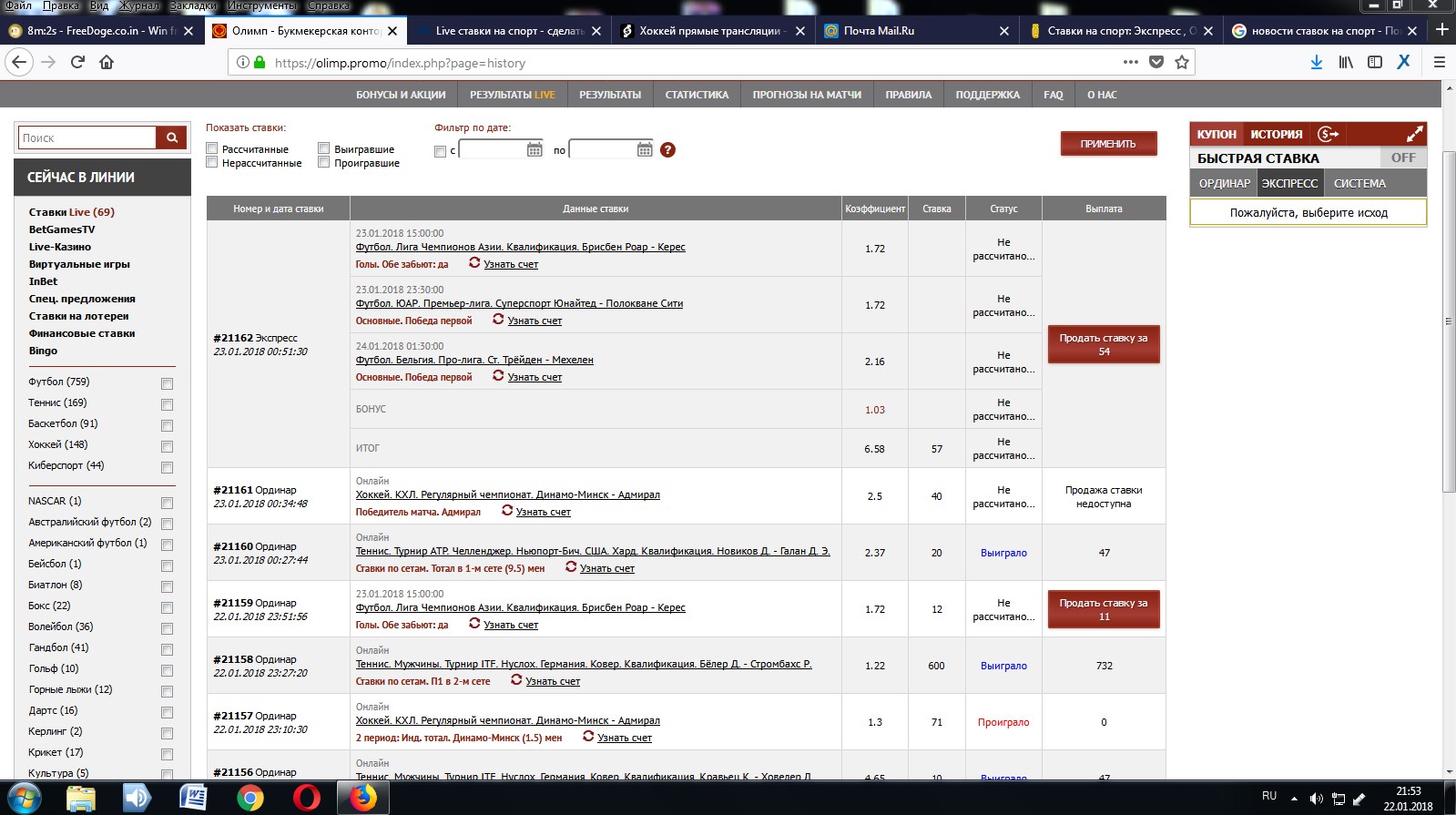The width and height of the screenshot is (1456, 815).
Task: Toggle the Быстрая ставка OFF switch
Action: tap(1402, 158)
